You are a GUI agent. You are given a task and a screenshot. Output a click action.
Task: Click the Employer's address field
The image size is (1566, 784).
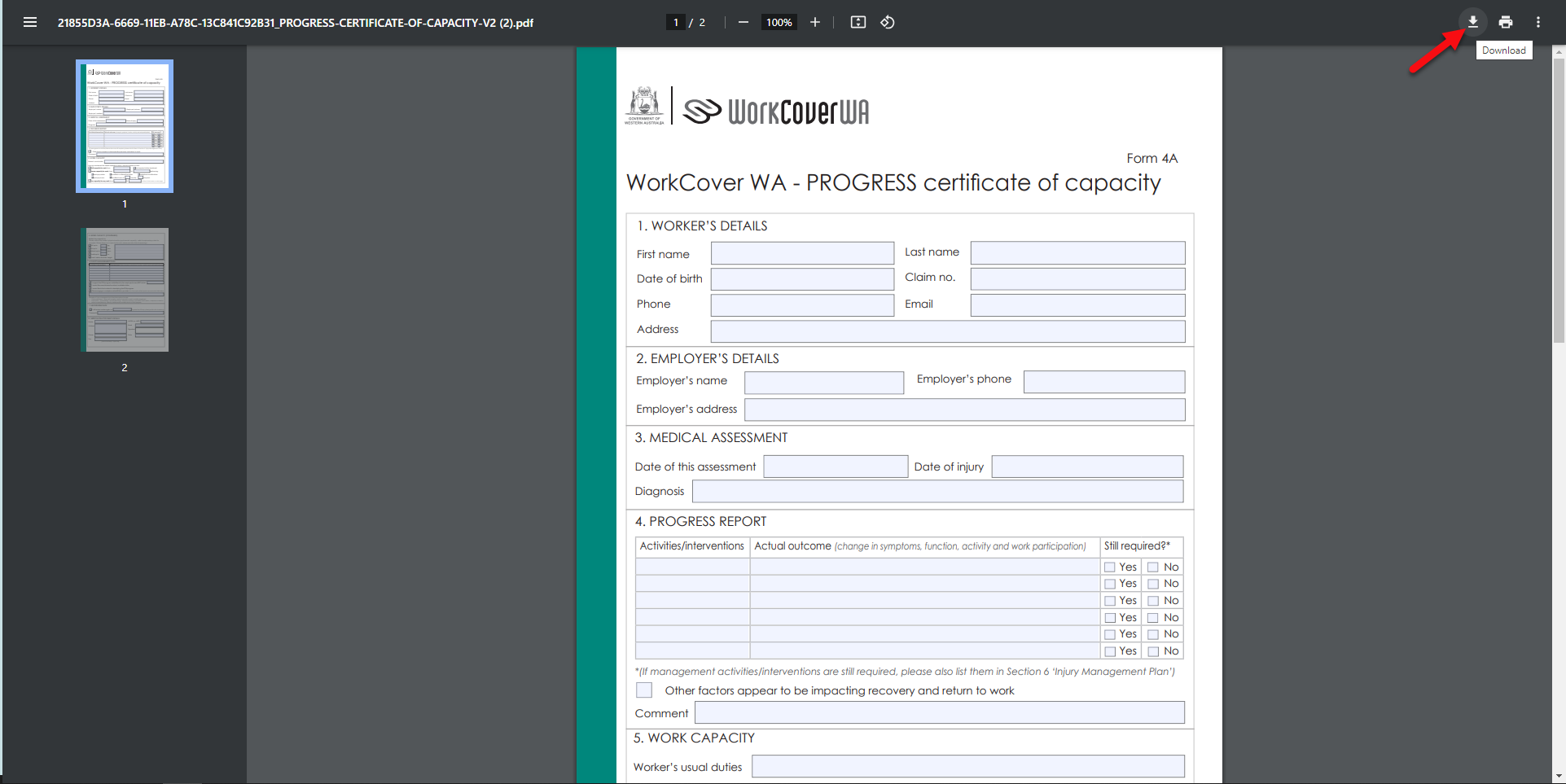965,410
